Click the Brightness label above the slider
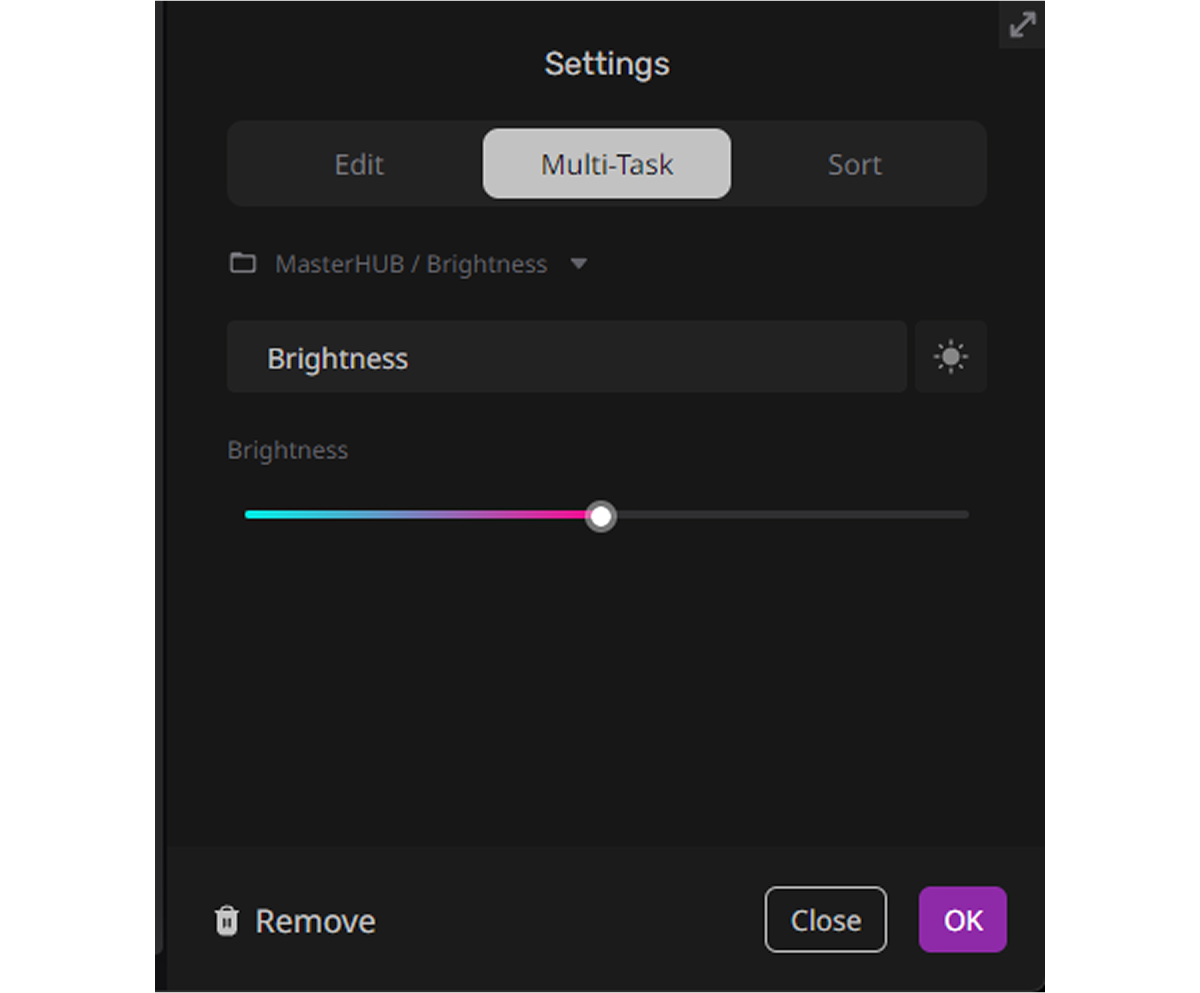This screenshot has width=1200, height=993. tap(288, 450)
